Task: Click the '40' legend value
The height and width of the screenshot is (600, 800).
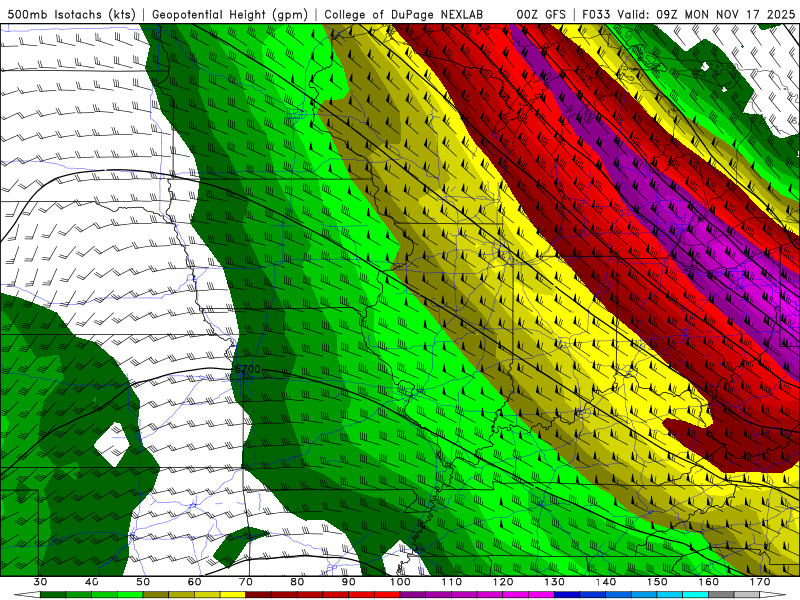Action: click(92, 582)
